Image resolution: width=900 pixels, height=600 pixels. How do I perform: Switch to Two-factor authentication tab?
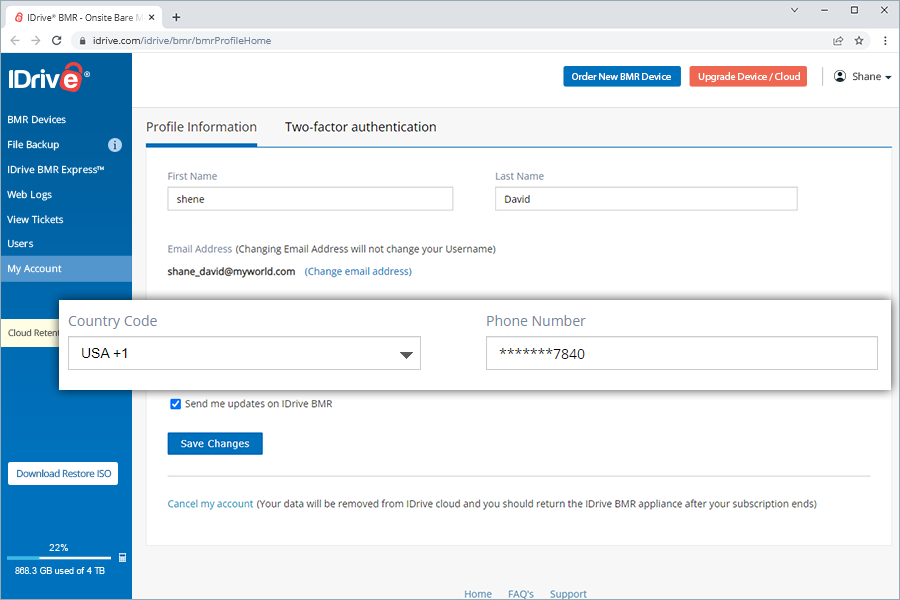pyautogui.click(x=360, y=127)
